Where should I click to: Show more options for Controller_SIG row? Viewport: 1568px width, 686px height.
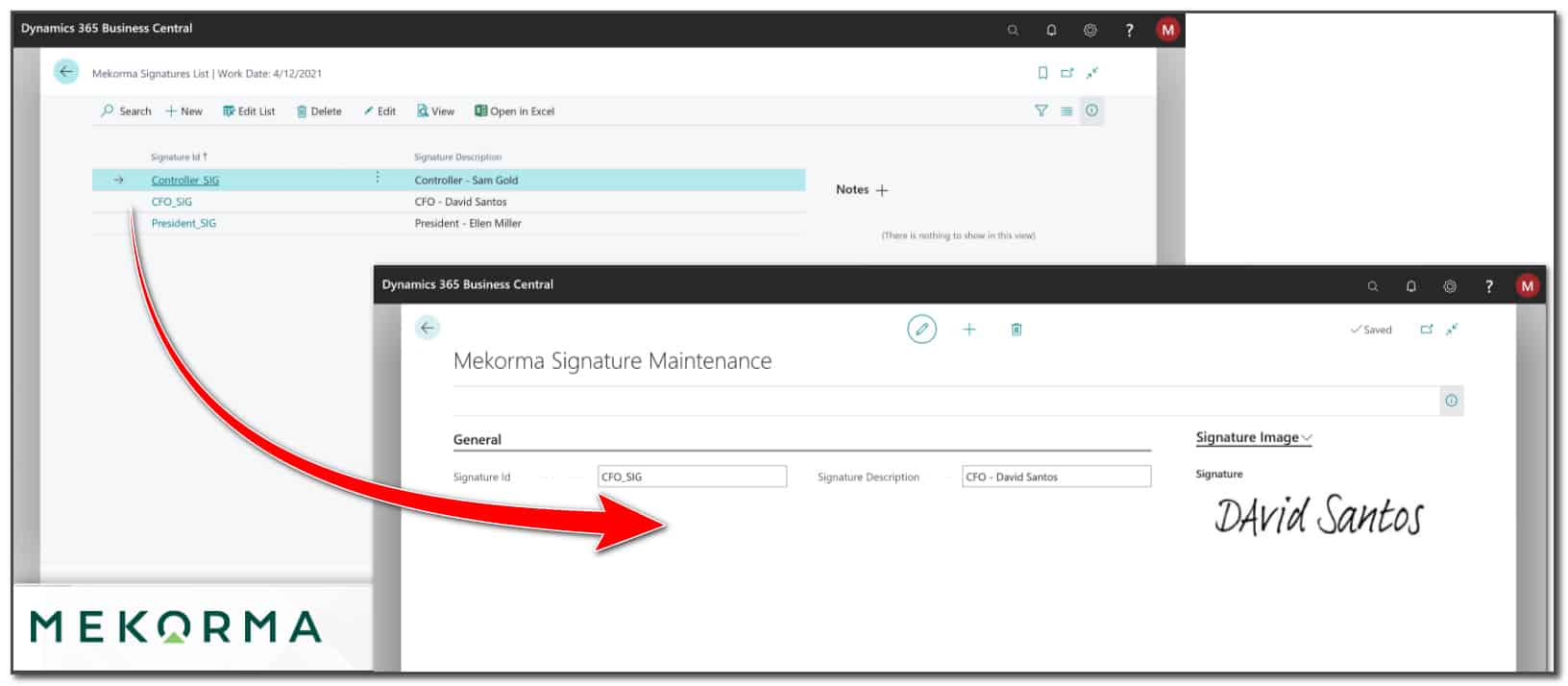tap(378, 178)
